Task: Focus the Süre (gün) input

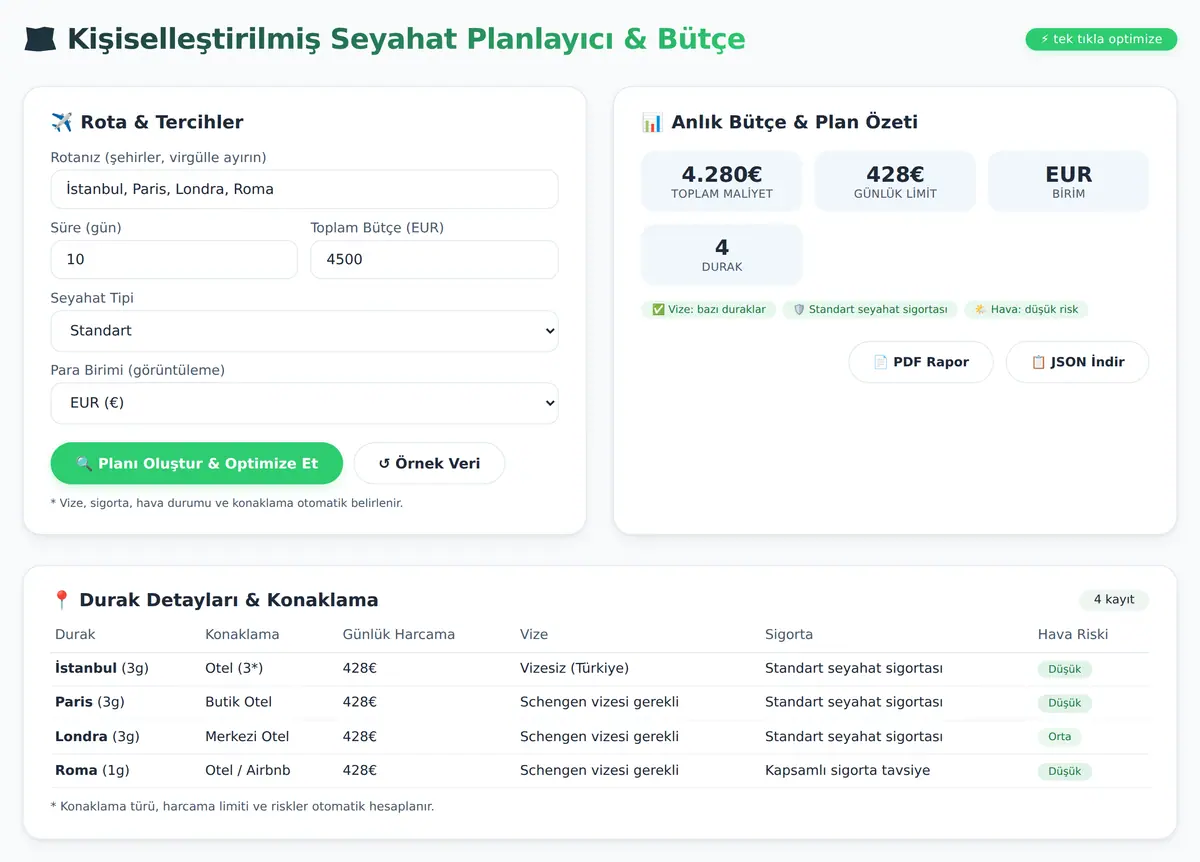Action: (x=174, y=259)
